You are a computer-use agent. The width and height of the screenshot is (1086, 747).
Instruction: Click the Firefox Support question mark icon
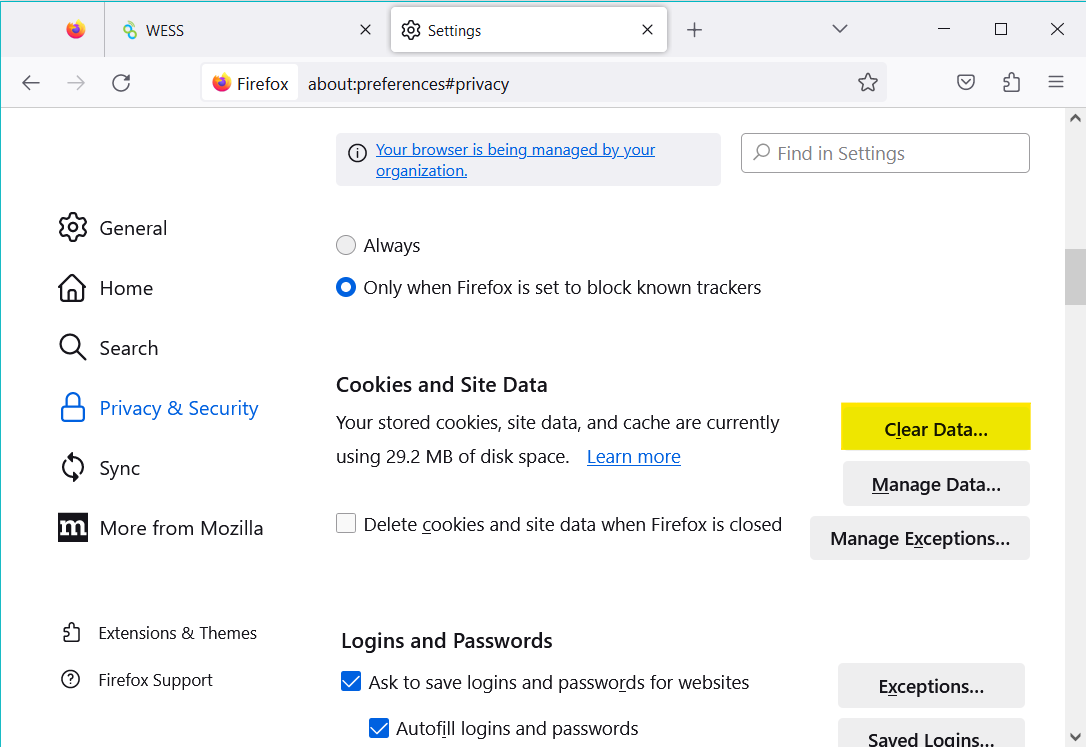pyautogui.click(x=71, y=679)
